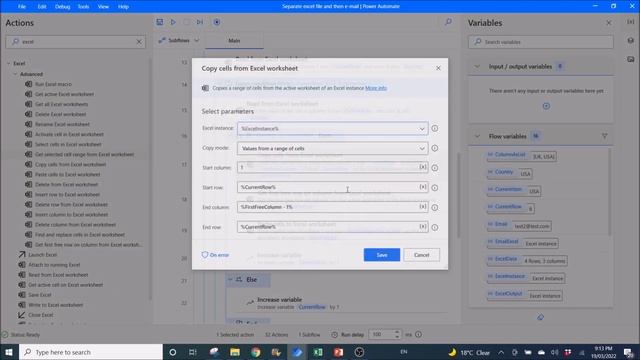Open the Subflows dropdown
The height and width of the screenshot is (360, 640).
(179, 40)
